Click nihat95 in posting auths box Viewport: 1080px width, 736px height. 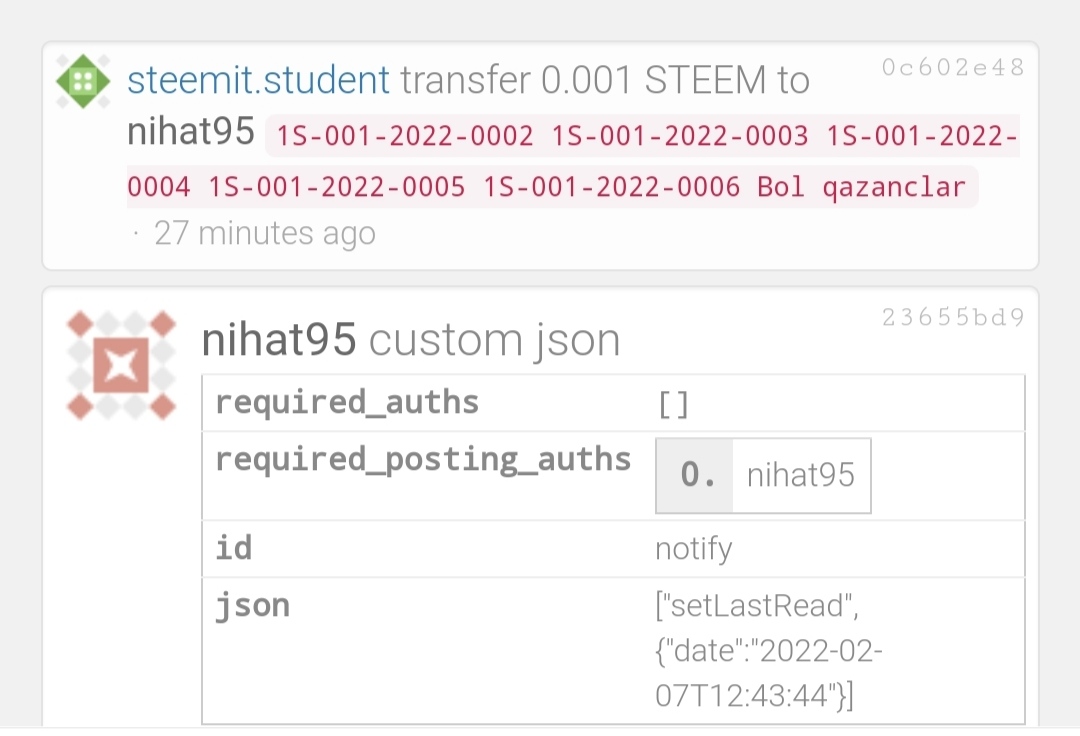pyautogui.click(x=800, y=475)
